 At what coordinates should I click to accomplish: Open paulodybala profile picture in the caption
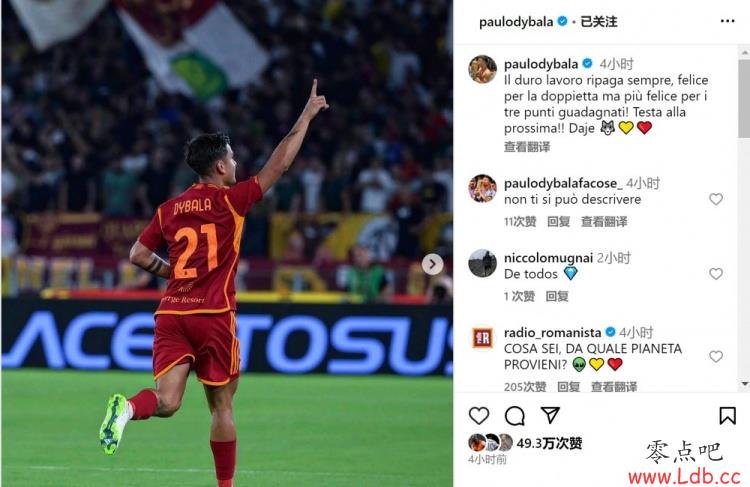(x=482, y=69)
